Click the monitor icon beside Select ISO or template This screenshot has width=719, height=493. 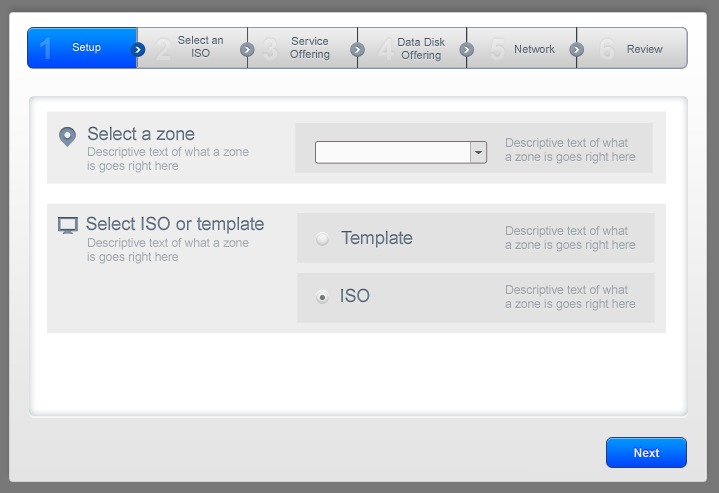[x=68, y=225]
